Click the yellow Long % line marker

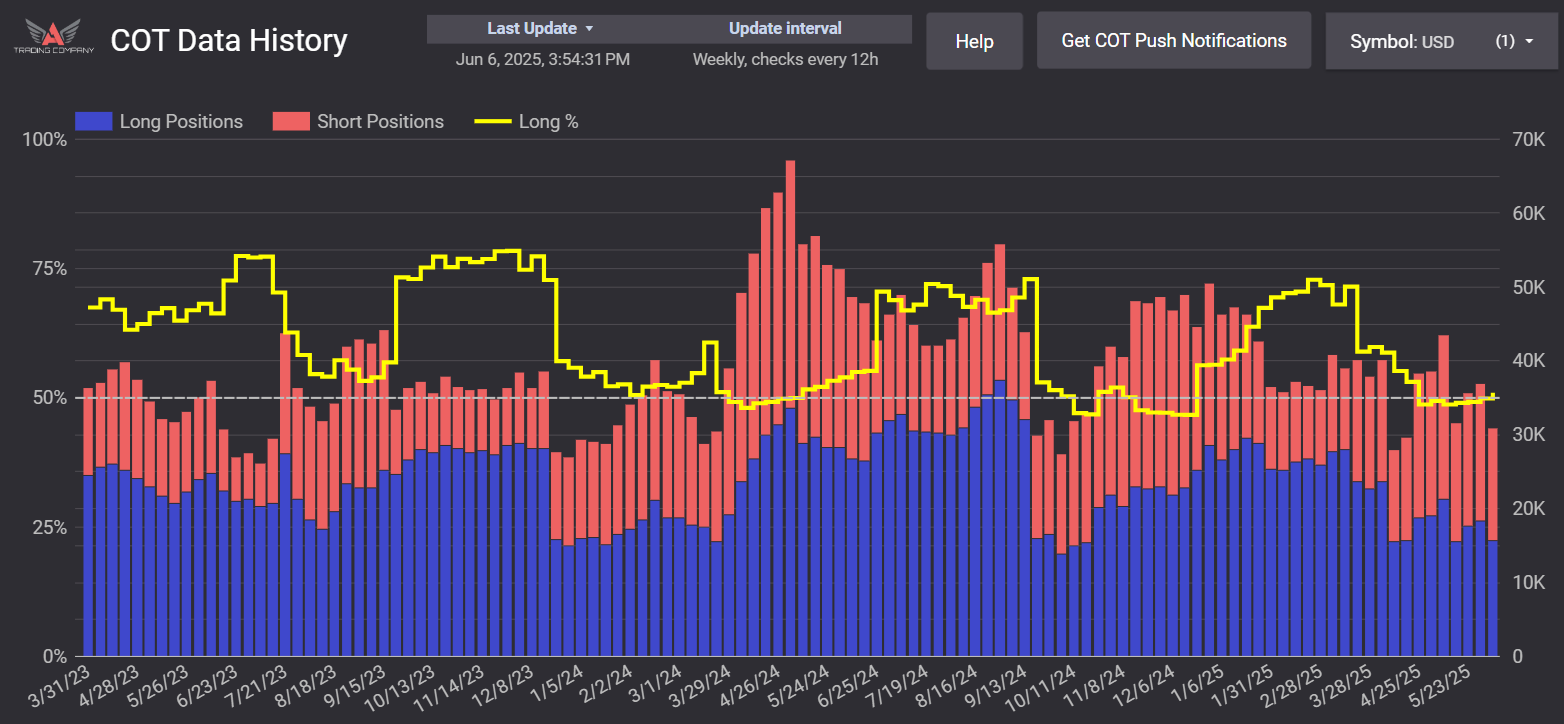pyautogui.click(x=491, y=122)
